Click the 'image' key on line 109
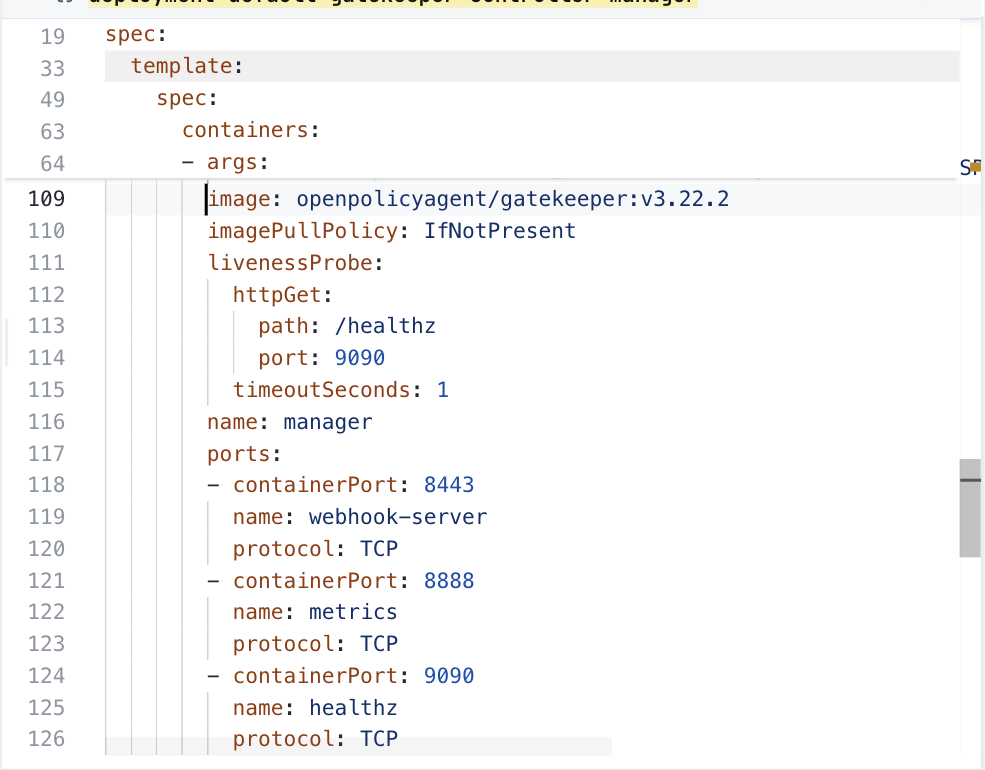Viewport: 985px width, 770px height. [x=239, y=199]
